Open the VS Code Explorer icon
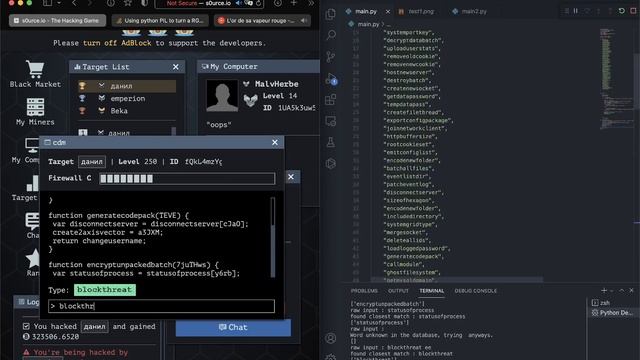Viewport: 640px width, 360px height. point(331,14)
